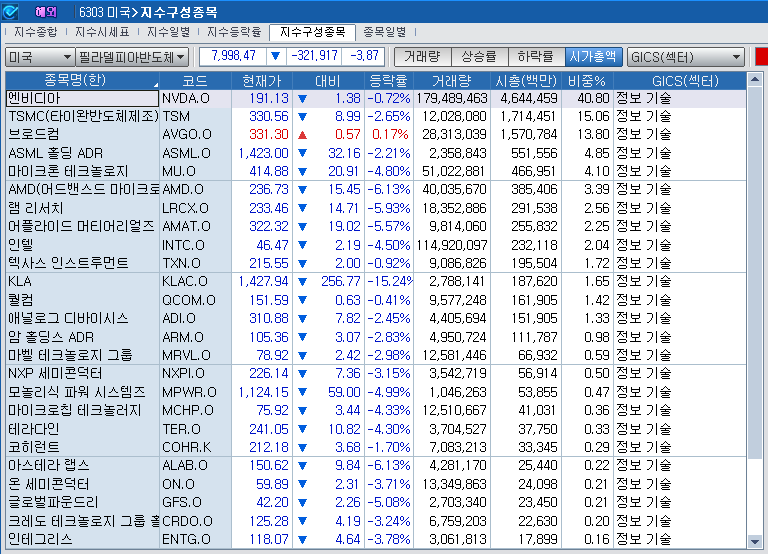
Task: Click the MRVL.O code cell
Action: 195,355
